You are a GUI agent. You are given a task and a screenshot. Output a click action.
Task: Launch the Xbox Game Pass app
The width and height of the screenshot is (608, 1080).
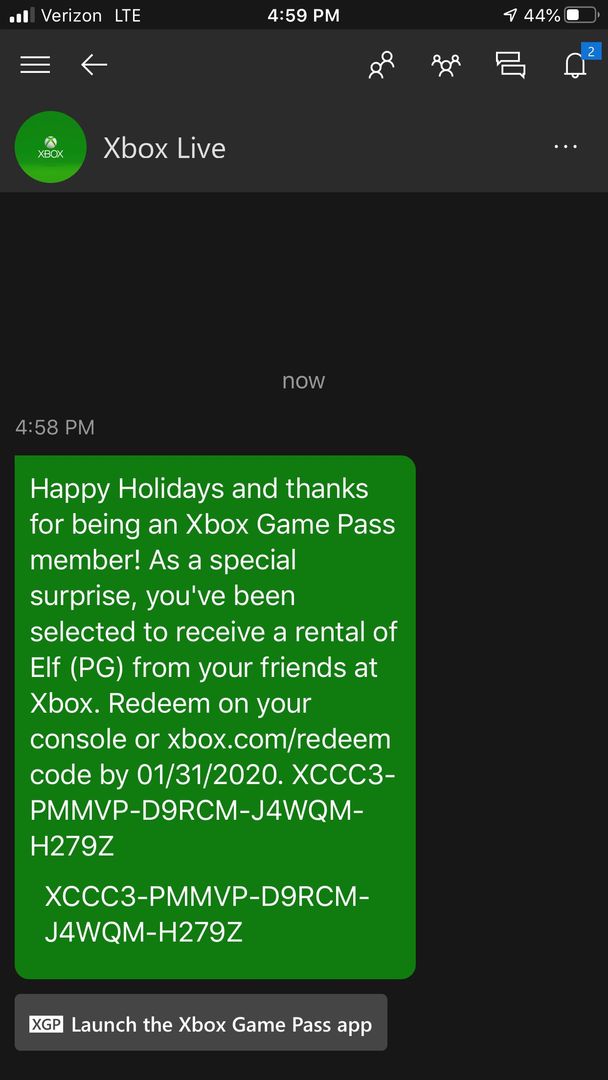point(200,1025)
